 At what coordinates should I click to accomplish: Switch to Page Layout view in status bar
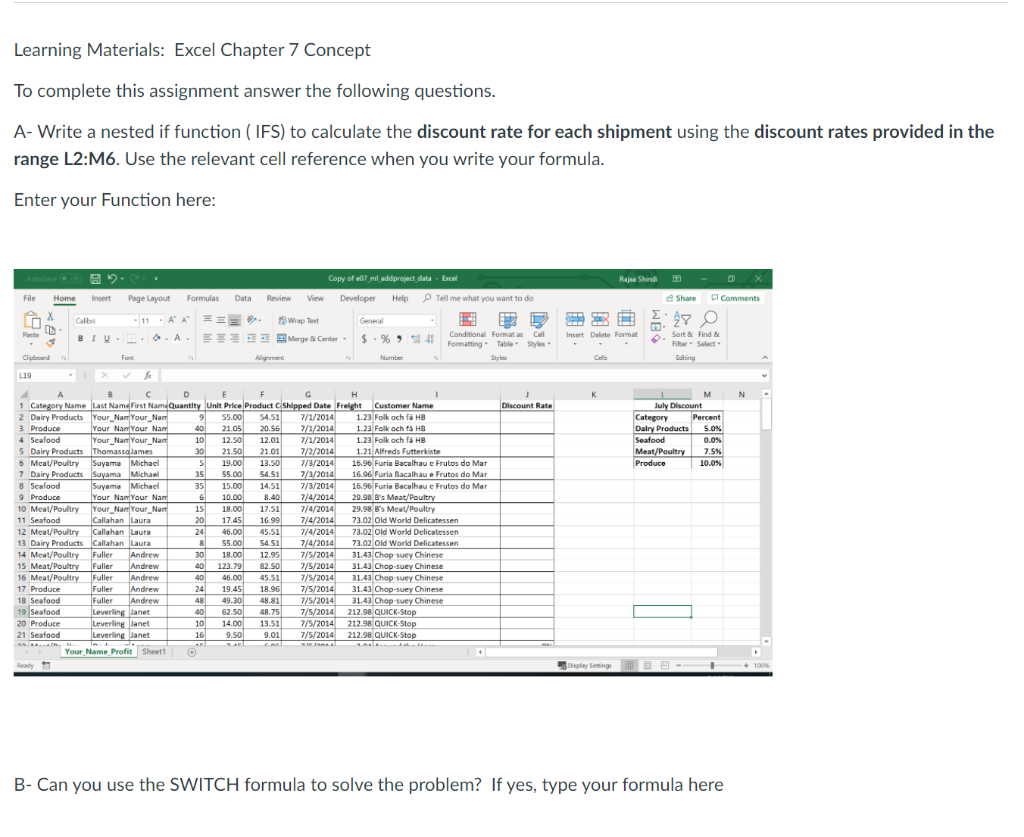647,665
